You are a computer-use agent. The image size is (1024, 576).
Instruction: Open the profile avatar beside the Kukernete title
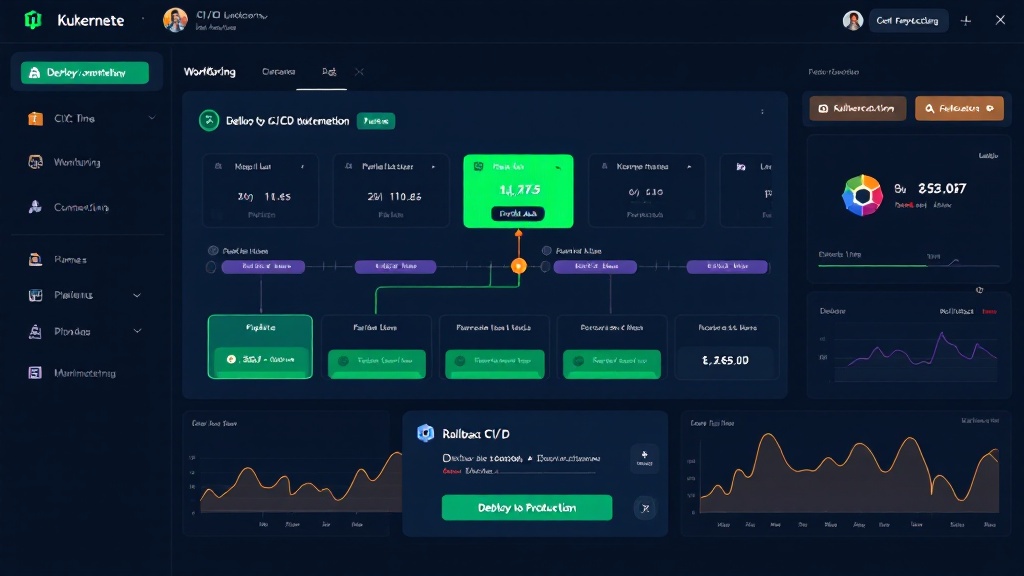click(x=175, y=20)
